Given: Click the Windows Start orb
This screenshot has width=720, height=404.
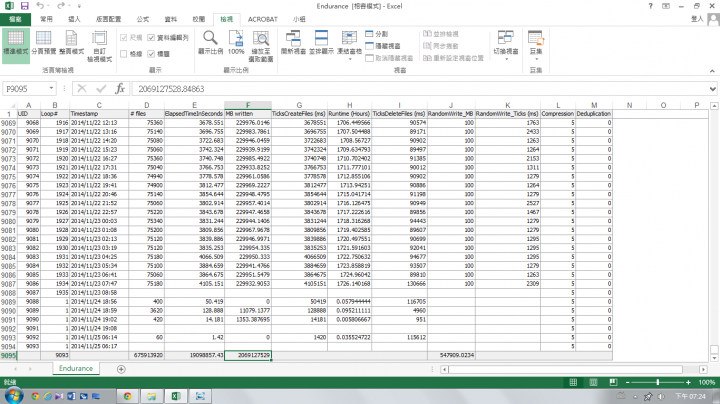Looking at the screenshot, I should 14,396.
